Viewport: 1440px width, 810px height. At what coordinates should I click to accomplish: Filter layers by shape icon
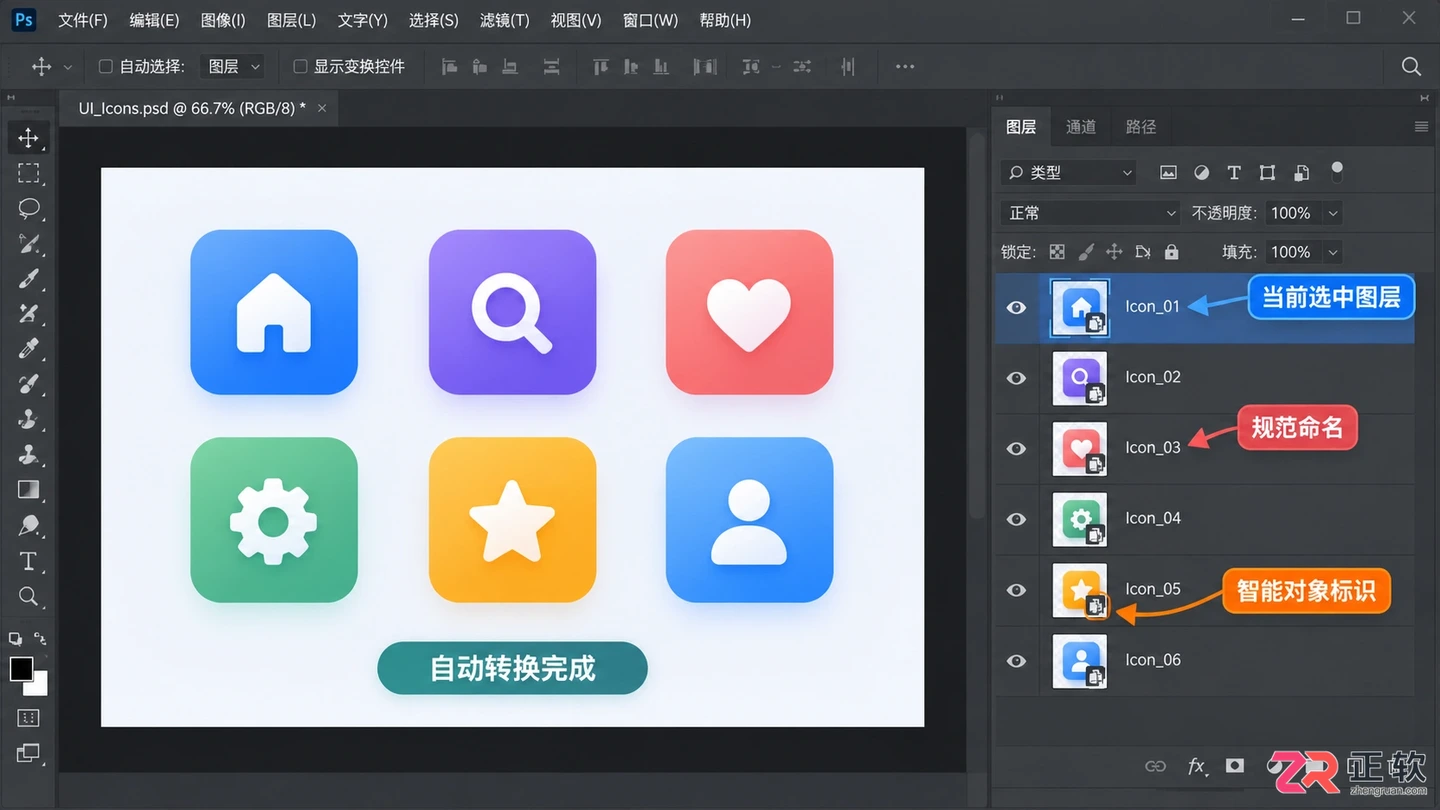[1267, 173]
